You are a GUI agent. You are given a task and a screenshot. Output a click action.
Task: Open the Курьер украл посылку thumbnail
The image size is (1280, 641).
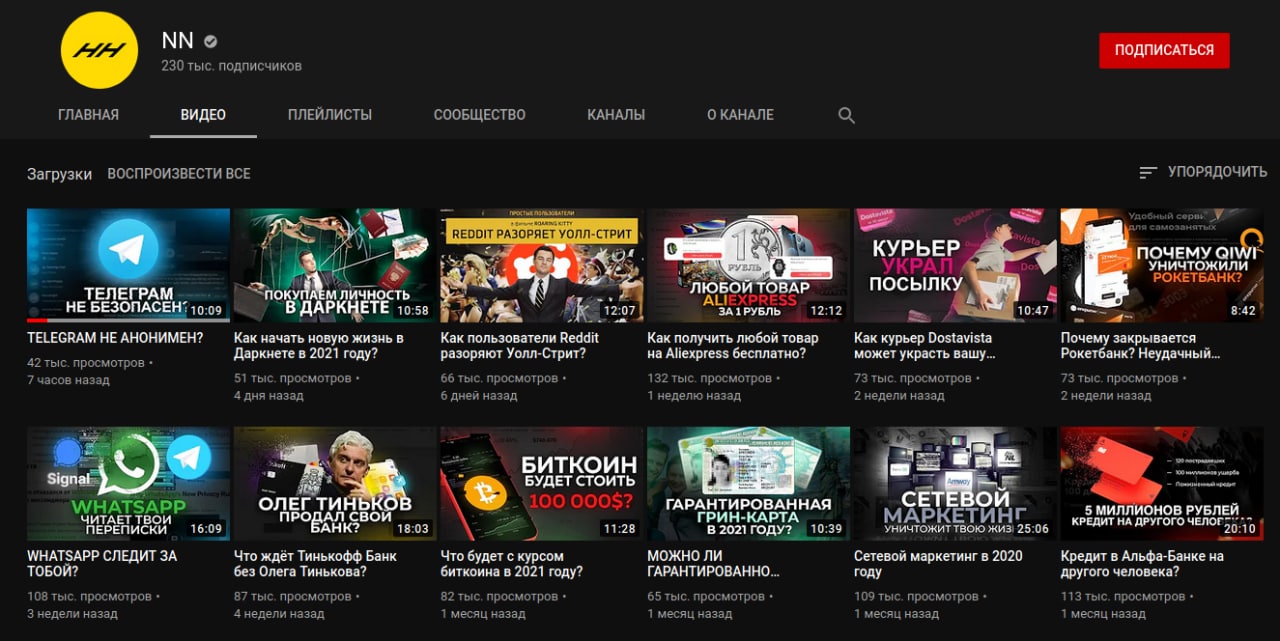point(955,265)
